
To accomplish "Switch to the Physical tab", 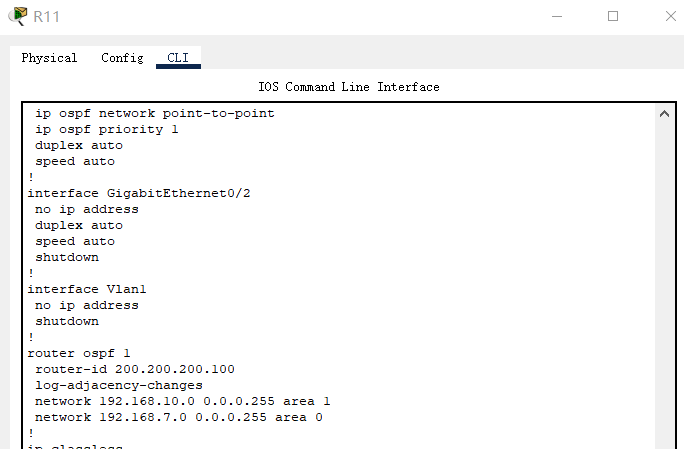I will 49,58.
